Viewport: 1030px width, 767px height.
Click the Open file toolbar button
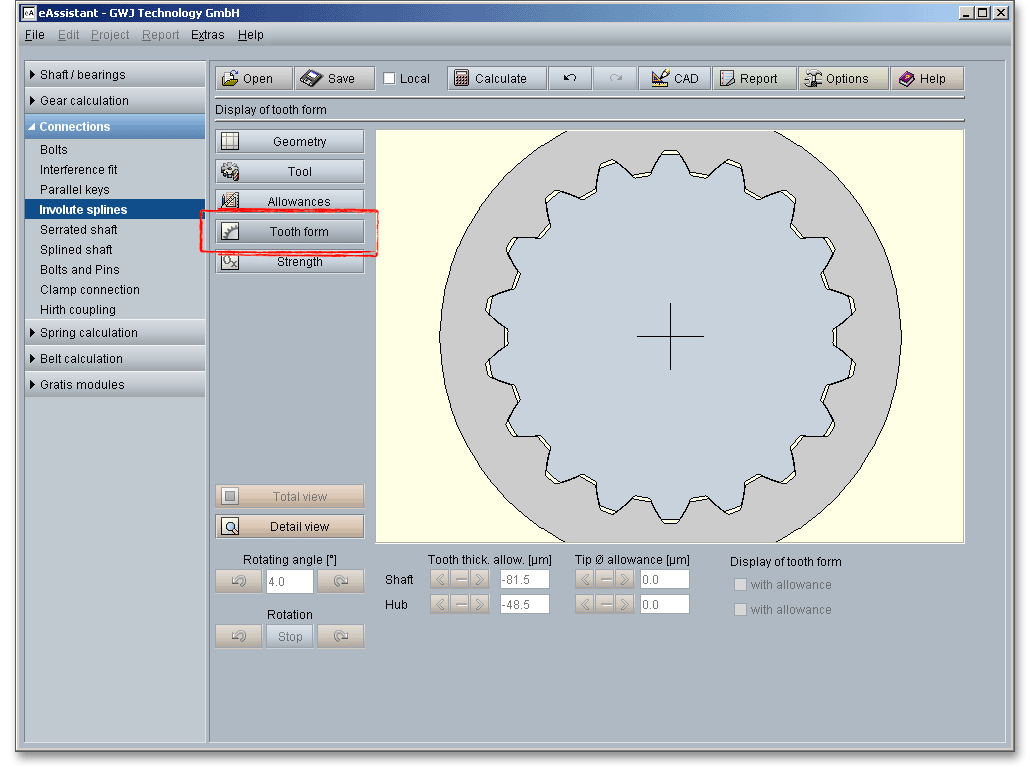(254, 79)
